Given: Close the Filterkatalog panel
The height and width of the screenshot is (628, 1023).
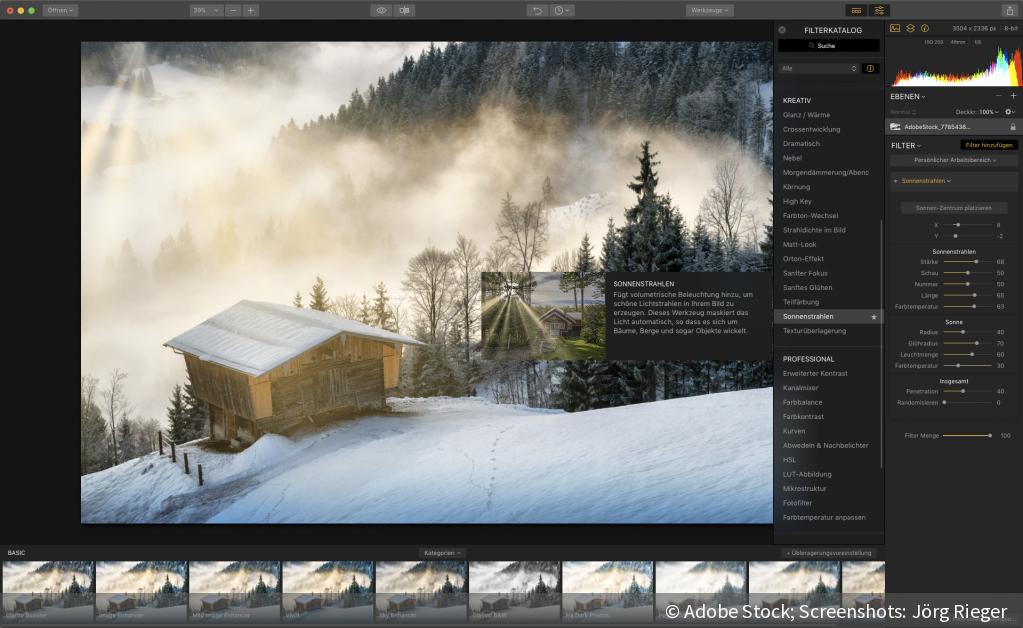Looking at the screenshot, I should [x=782, y=30].
